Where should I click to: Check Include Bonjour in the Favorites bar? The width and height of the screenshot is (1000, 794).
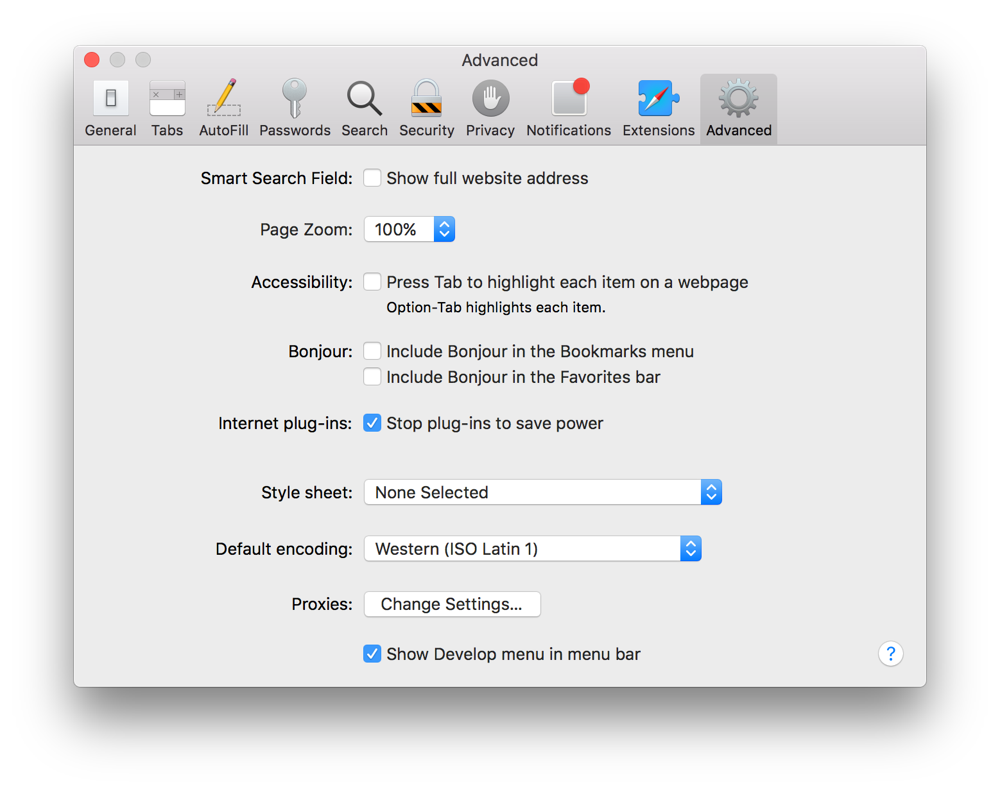coord(372,377)
